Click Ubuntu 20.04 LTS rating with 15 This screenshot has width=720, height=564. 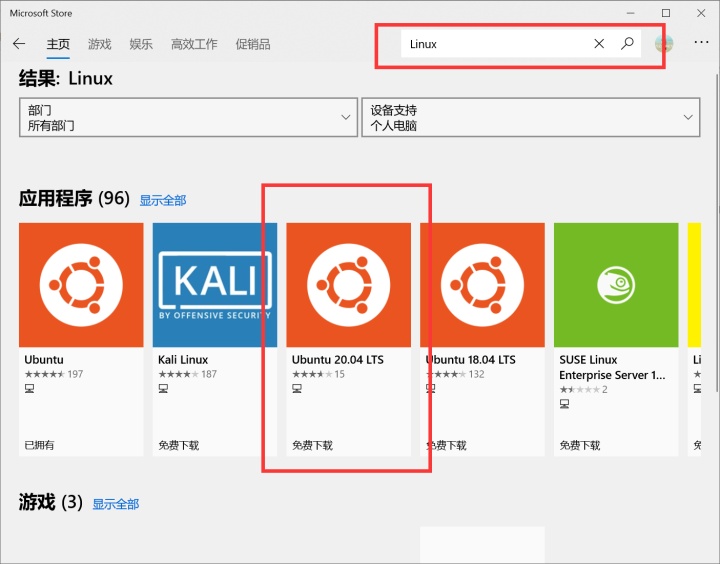[x=318, y=374]
